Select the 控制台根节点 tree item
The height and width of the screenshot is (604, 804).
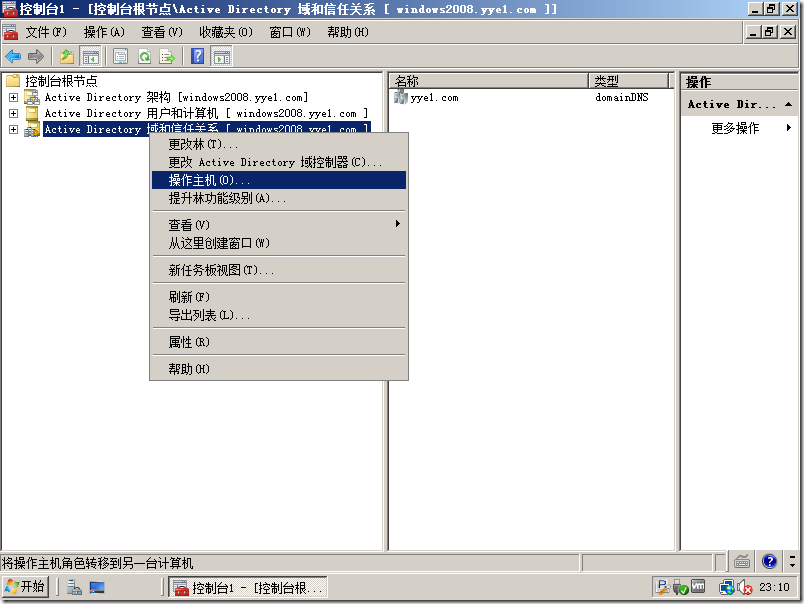tap(61, 81)
